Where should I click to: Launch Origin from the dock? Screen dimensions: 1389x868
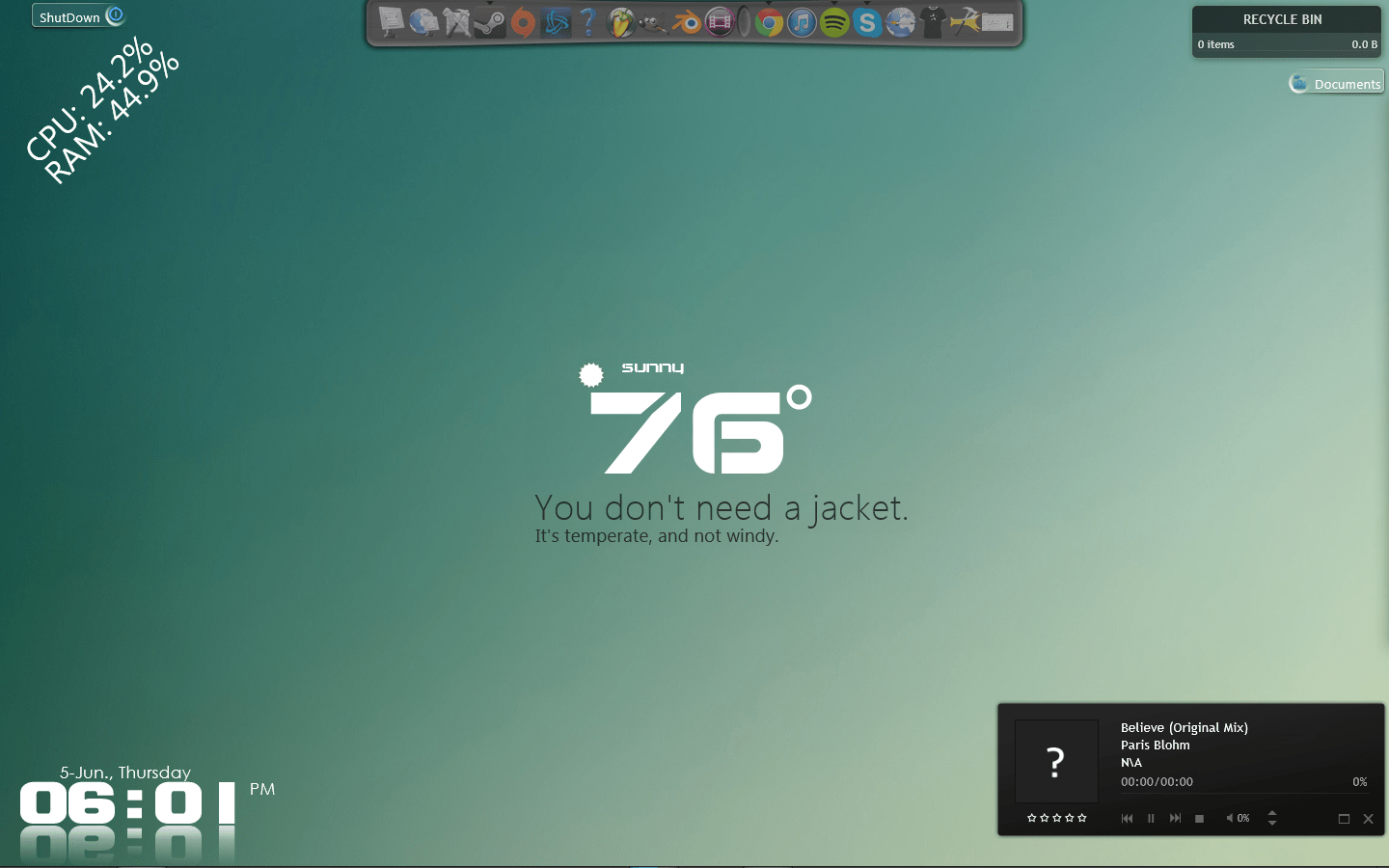(x=522, y=21)
